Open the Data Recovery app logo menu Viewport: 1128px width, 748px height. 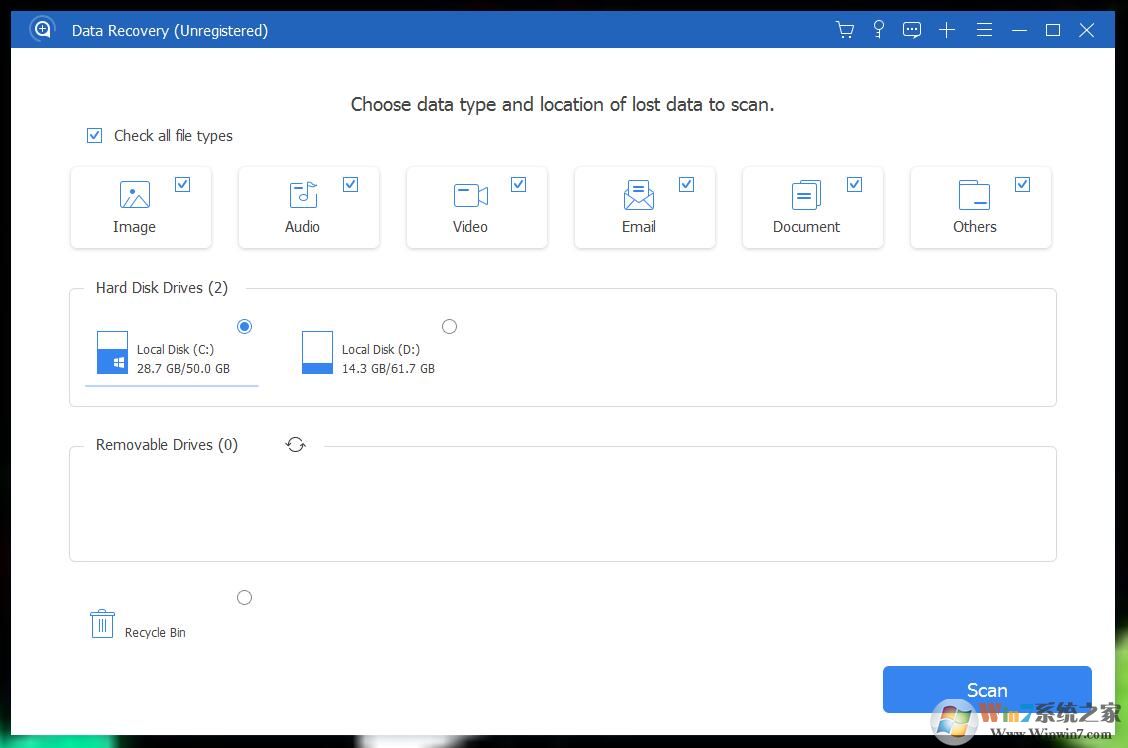pos(42,29)
